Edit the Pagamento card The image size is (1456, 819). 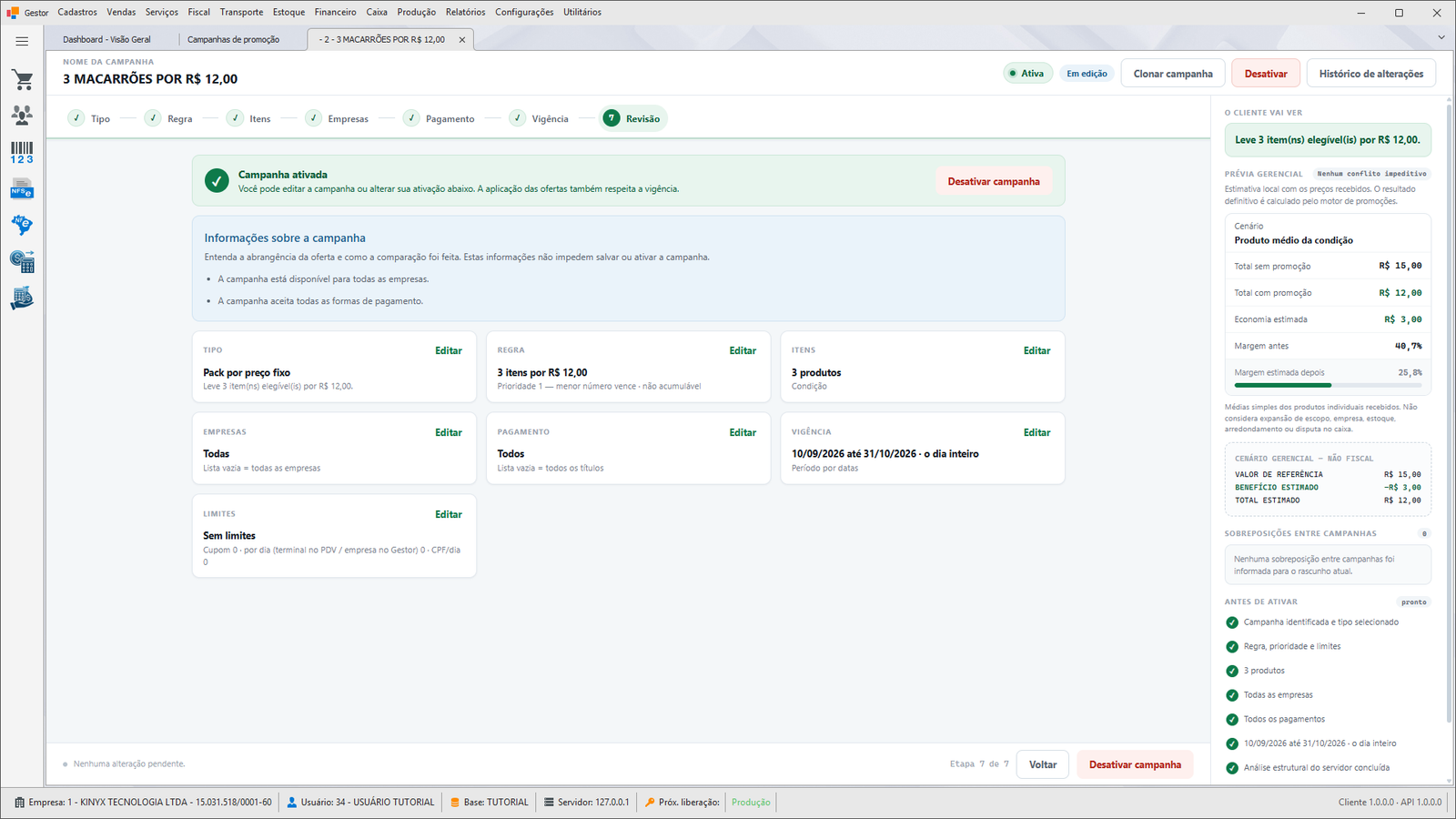743,432
